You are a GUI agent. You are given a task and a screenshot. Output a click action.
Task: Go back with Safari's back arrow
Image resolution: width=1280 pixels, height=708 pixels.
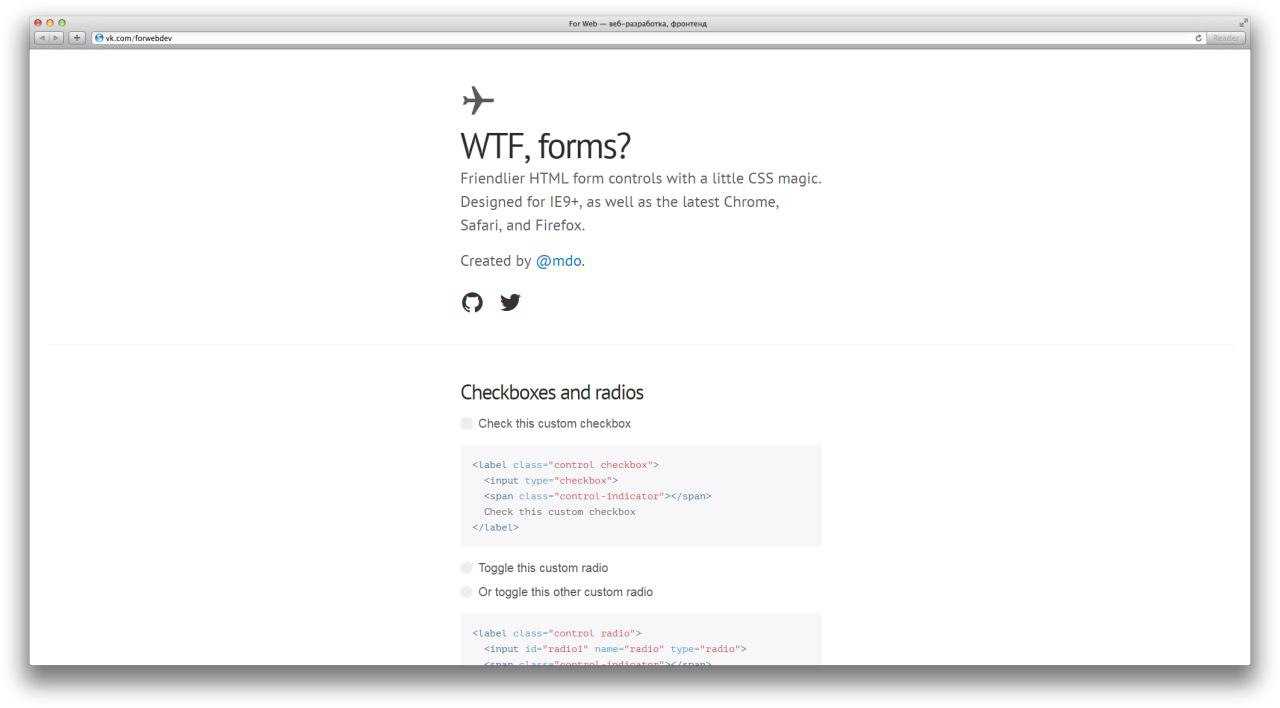[x=43, y=38]
